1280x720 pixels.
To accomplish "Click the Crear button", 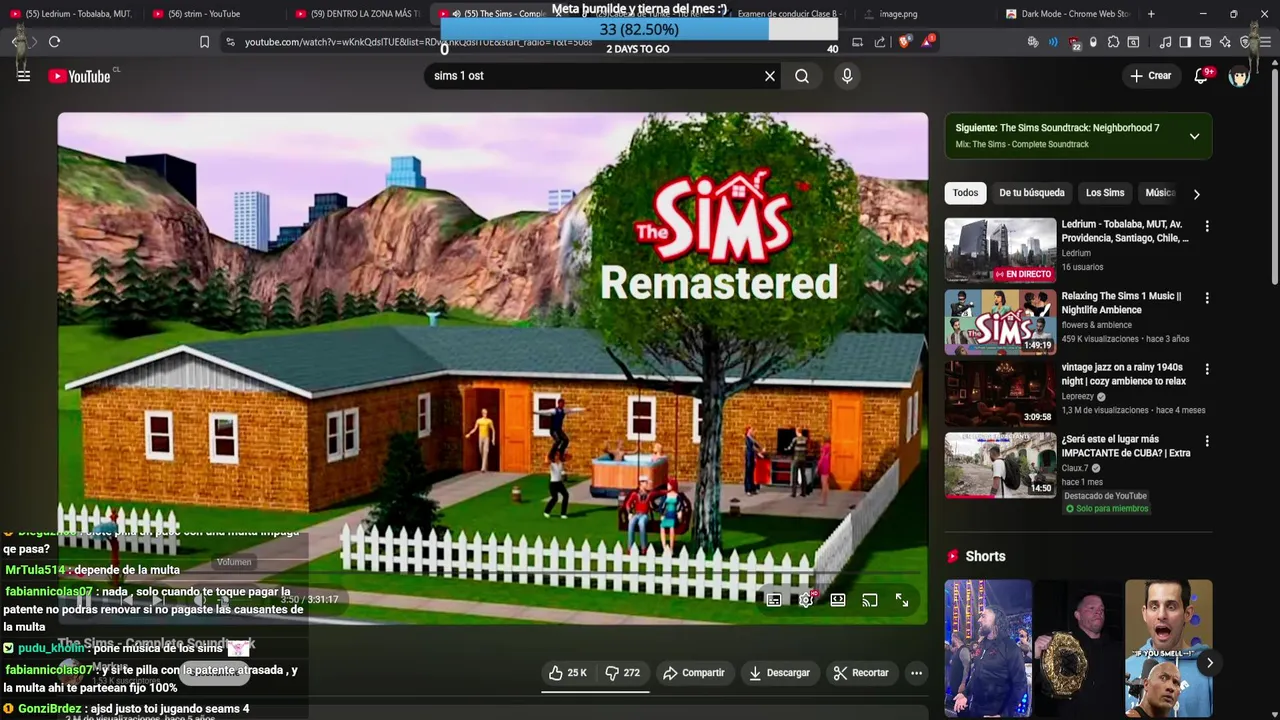I will click(1150, 76).
